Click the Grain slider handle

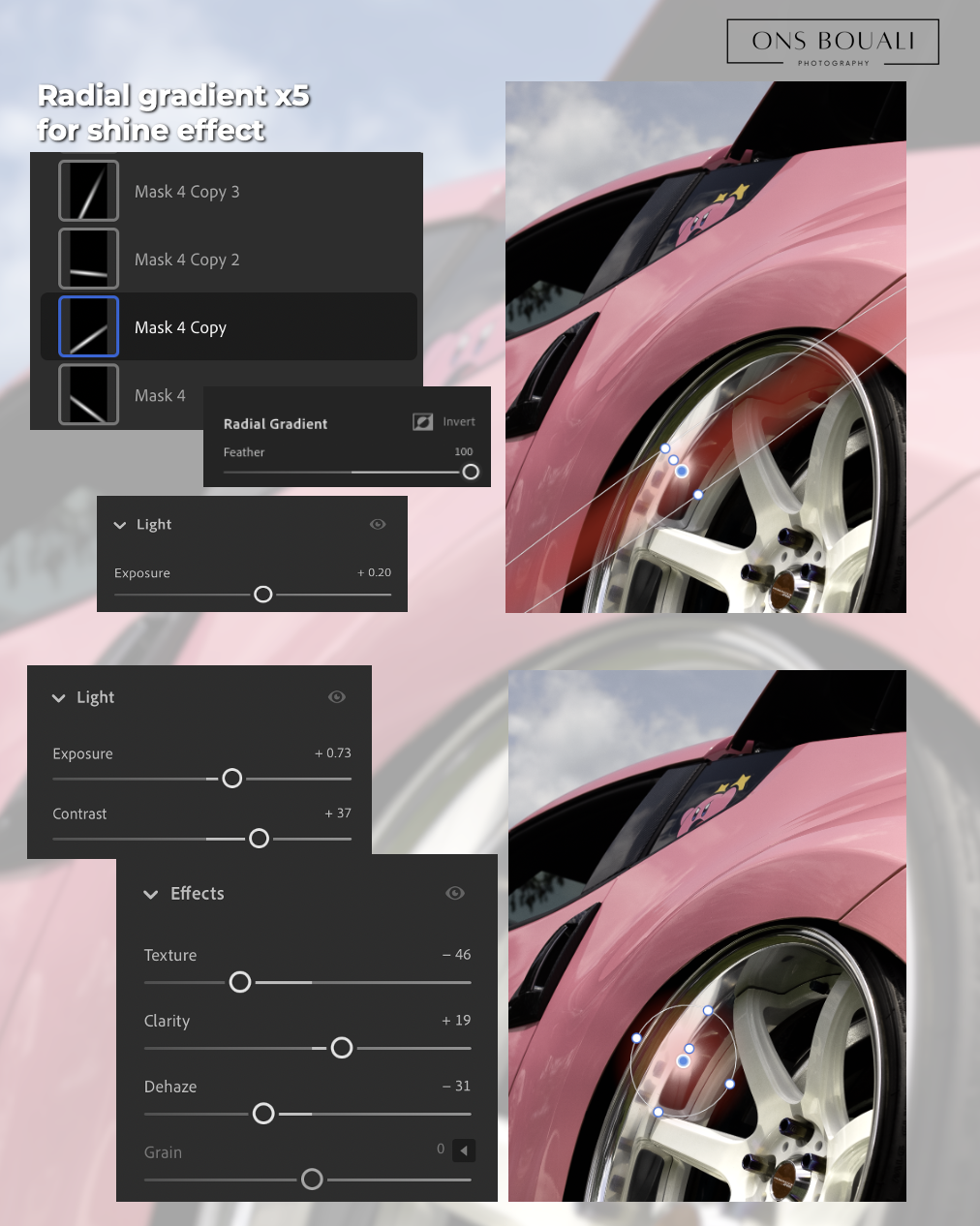(312, 1180)
